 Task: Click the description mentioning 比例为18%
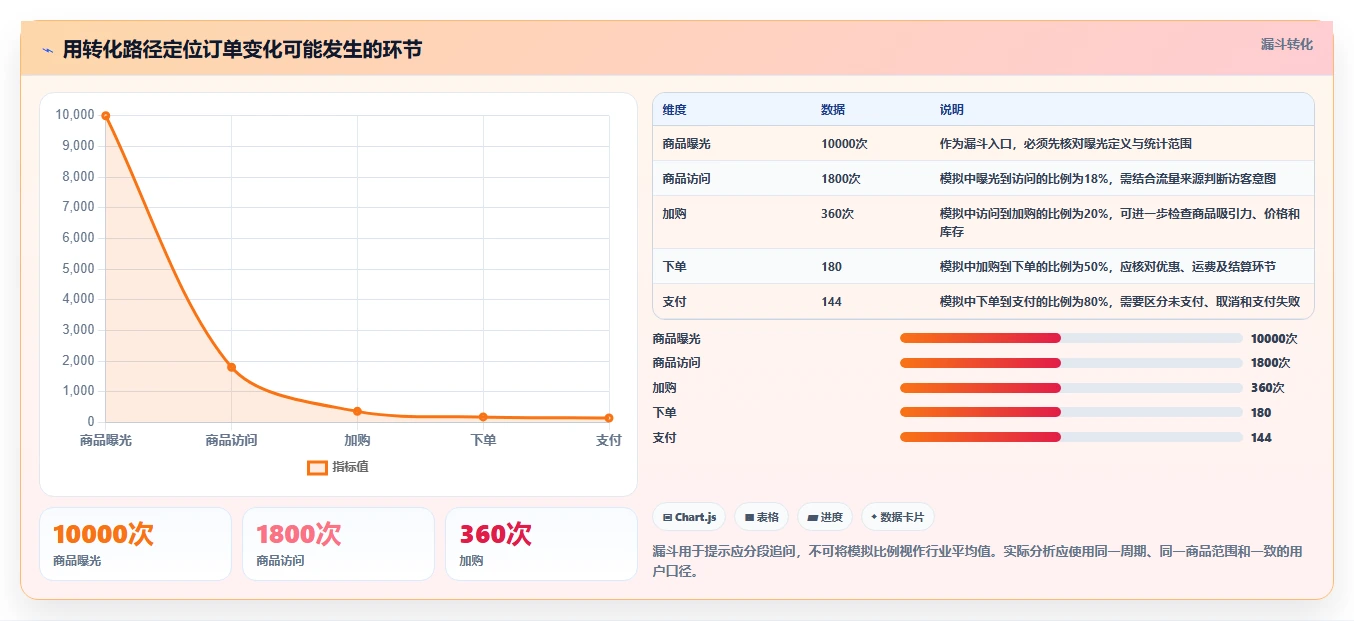click(1108, 179)
